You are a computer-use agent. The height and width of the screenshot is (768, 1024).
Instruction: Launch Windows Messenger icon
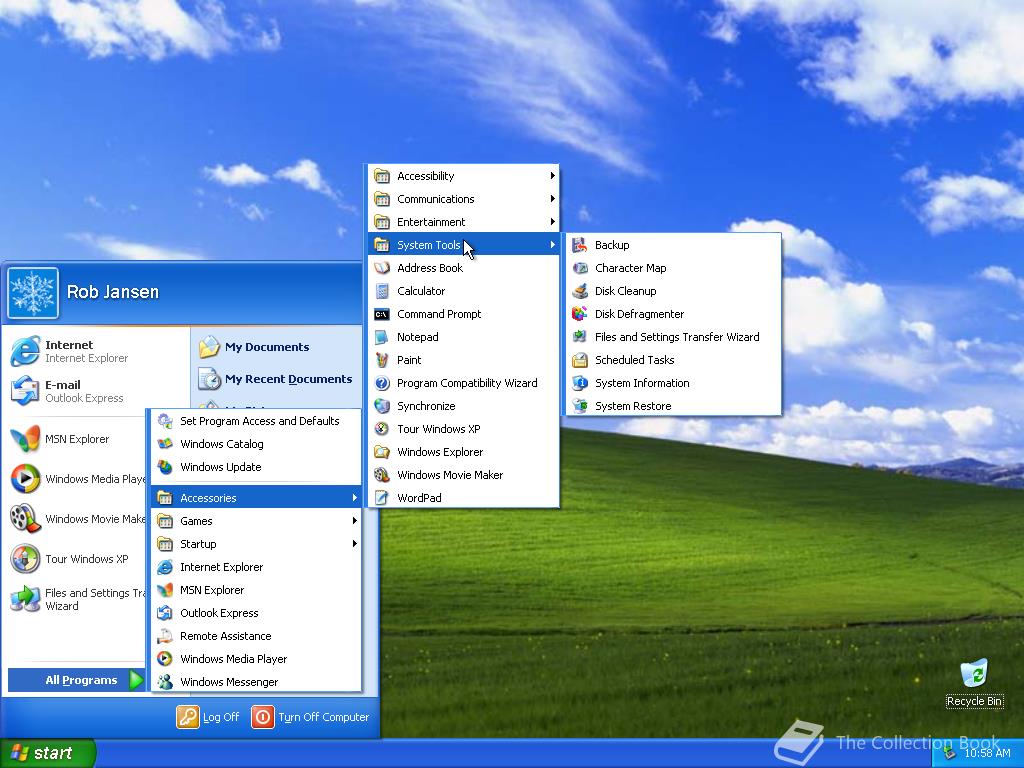(165, 682)
